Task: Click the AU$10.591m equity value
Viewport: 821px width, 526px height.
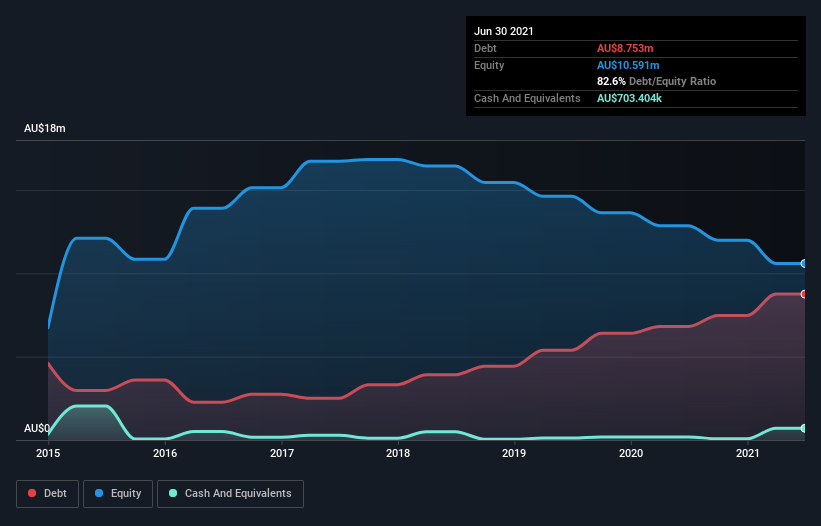Action: click(628, 65)
